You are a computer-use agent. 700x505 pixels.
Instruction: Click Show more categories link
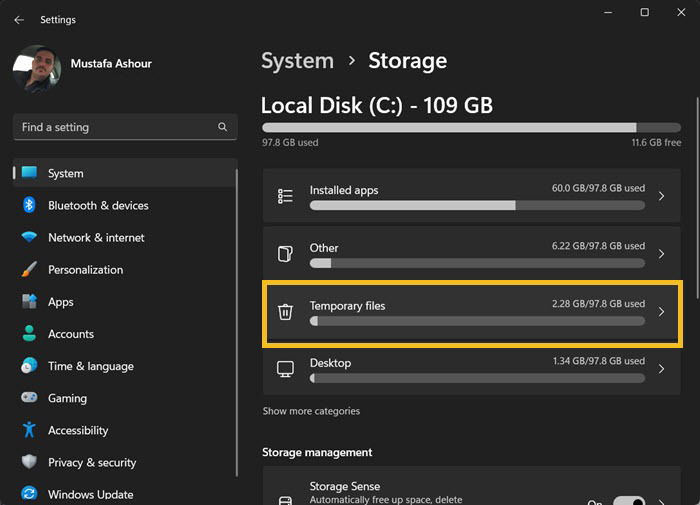point(311,411)
